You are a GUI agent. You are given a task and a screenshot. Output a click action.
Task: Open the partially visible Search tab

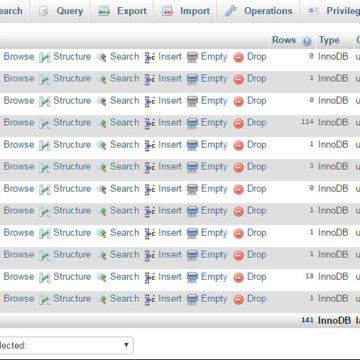coord(12,11)
